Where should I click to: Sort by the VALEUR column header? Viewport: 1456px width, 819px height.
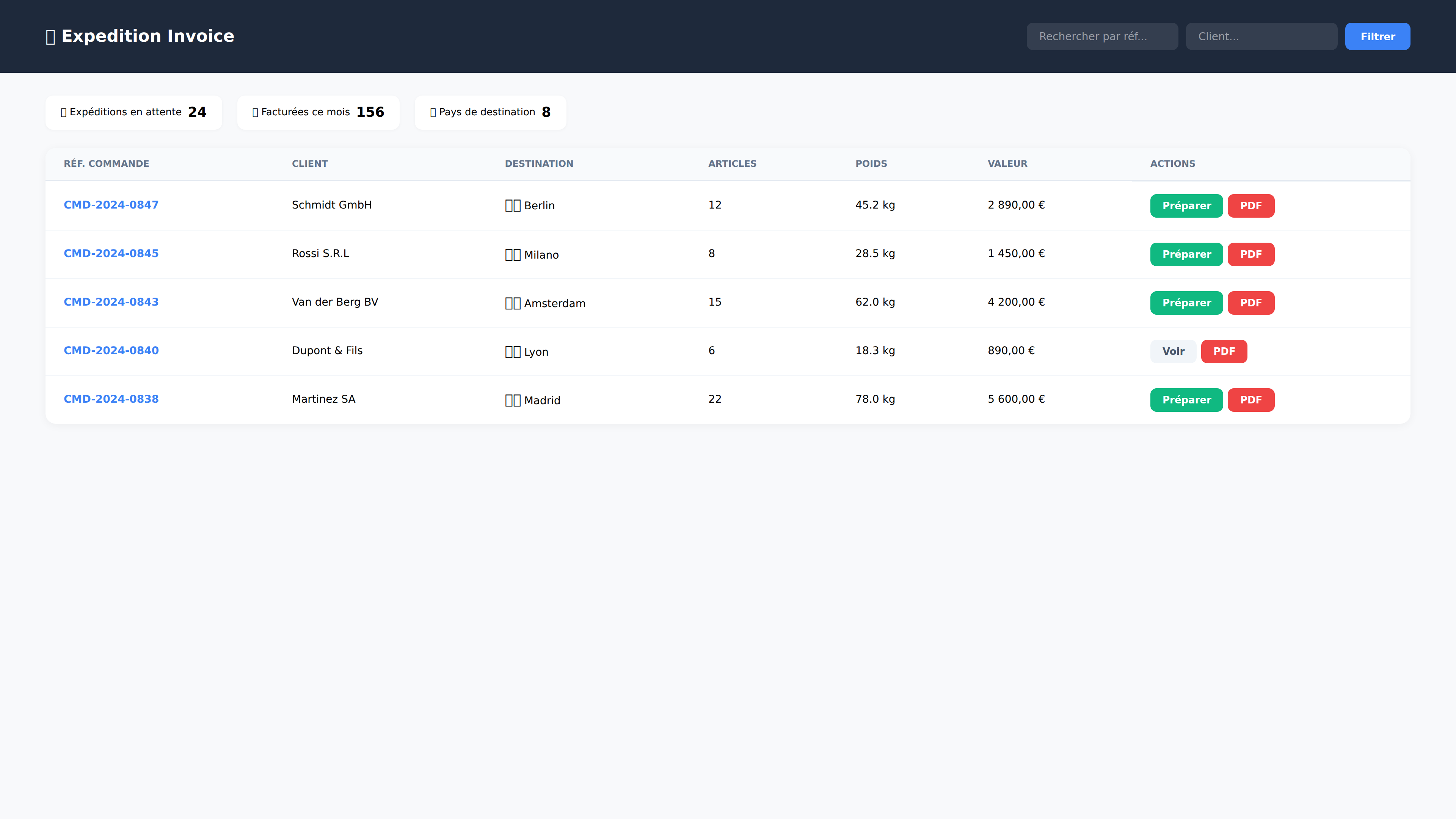coord(1007,163)
